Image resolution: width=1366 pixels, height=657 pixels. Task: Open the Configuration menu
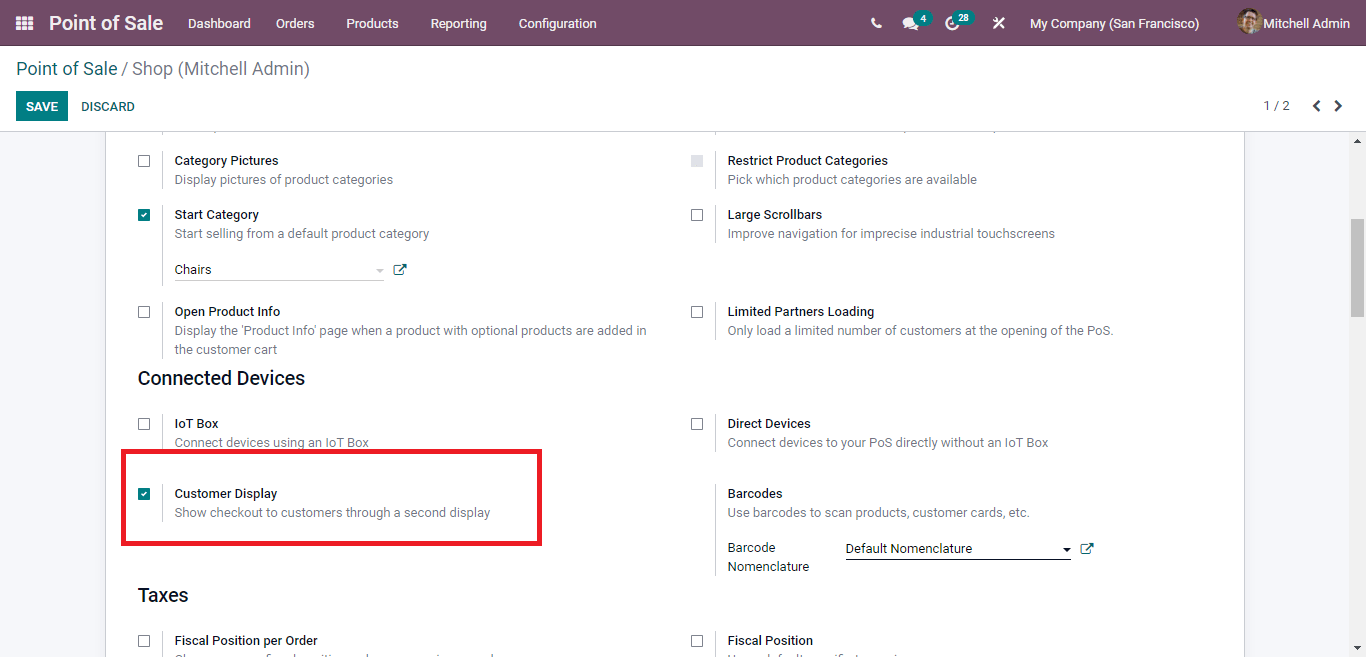tap(557, 23)
